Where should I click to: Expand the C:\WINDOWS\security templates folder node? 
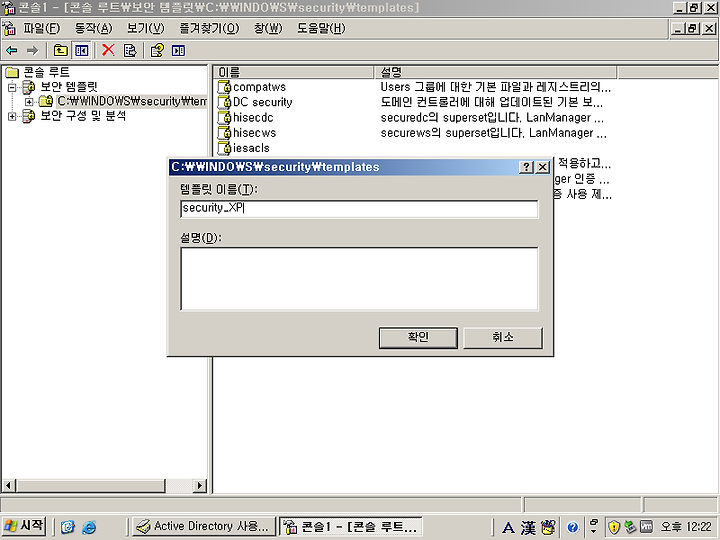[x=29, y=101]
